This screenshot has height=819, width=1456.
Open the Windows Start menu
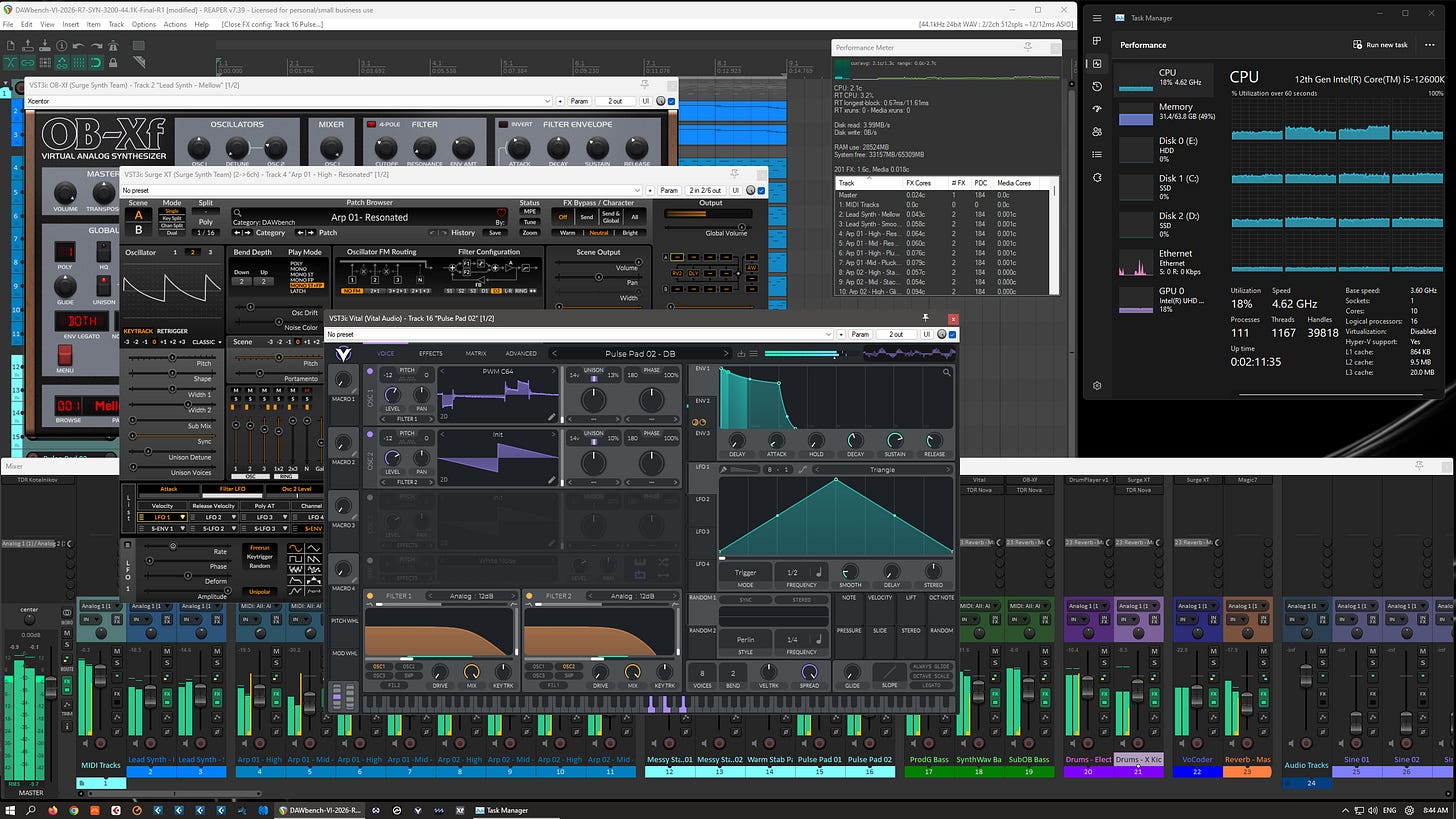(9, 810)
